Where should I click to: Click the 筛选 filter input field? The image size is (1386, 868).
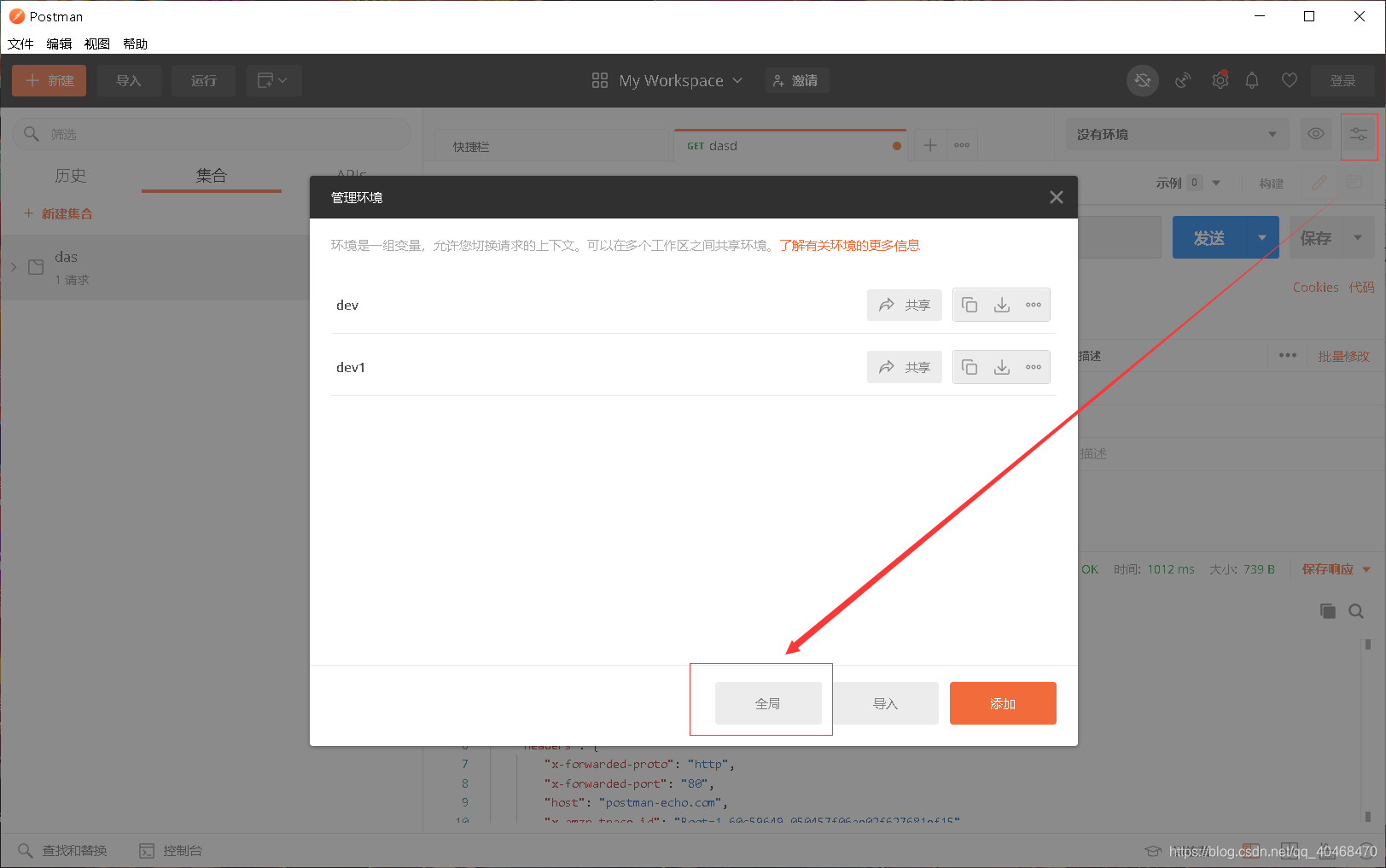coord(212,134)
